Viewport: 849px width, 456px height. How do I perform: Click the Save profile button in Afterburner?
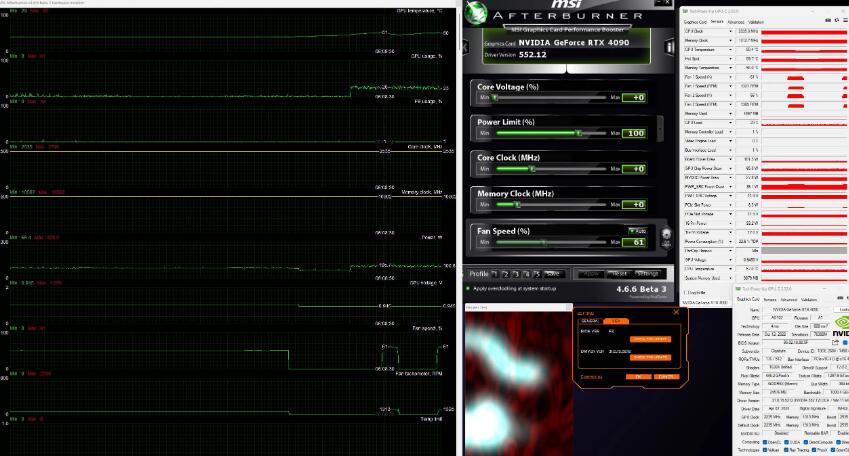[x=552, y=273]
